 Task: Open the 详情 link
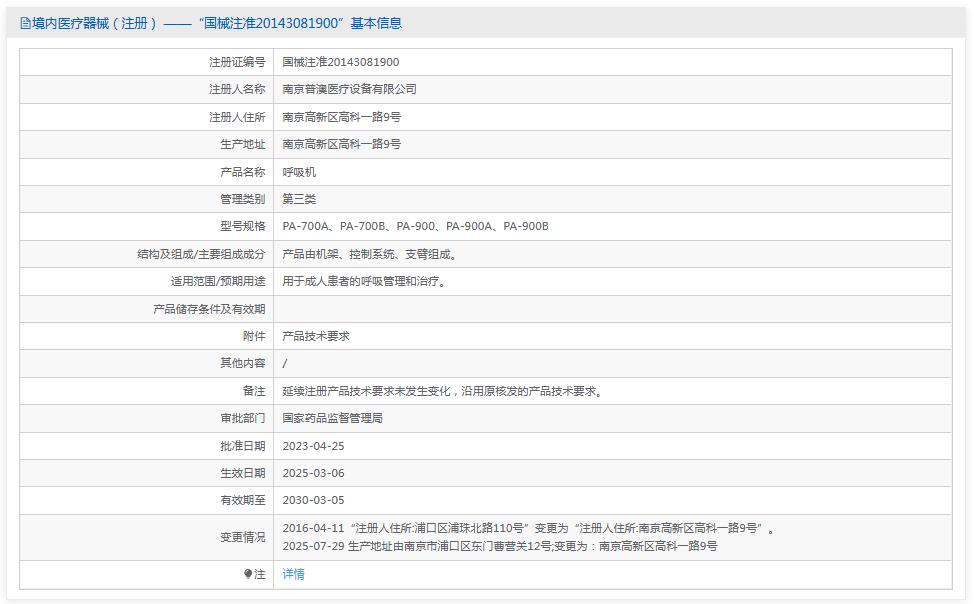293,574
